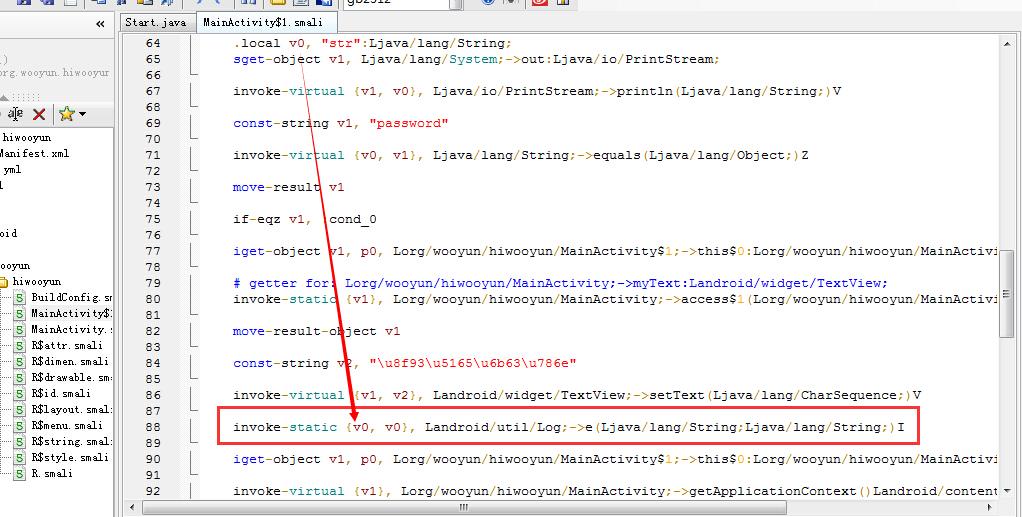1022x517 pixels.
Task: Select R$menu.smali in the tree
Action: [66, 425]
